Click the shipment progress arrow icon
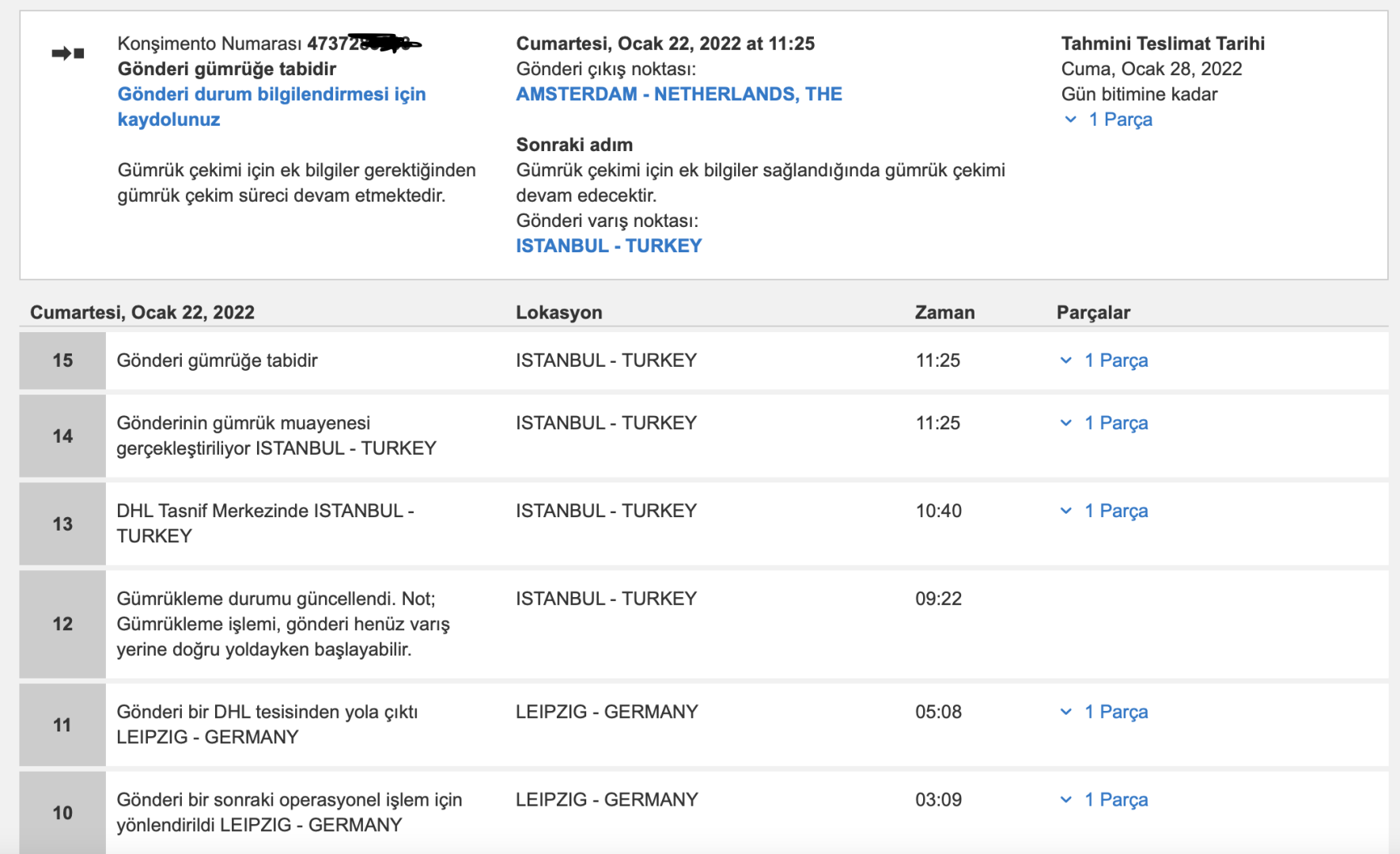The width and height of the screenshot is (1400, 854). pos(68,54)
